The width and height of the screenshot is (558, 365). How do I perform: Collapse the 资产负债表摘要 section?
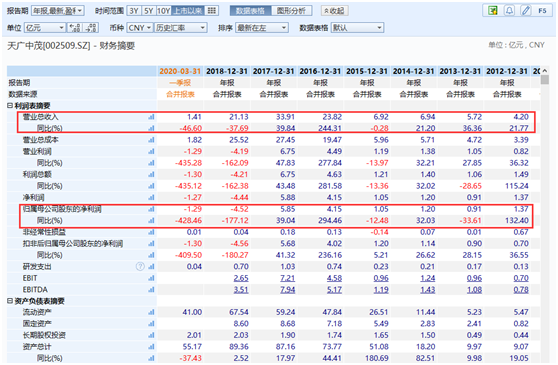pos(10,301)
